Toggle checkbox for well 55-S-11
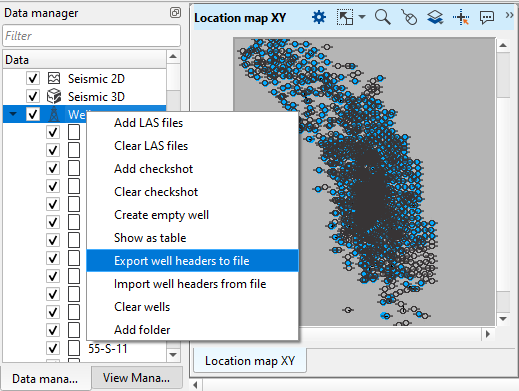Viewport: 519px width, 391px height. [53, 348]
